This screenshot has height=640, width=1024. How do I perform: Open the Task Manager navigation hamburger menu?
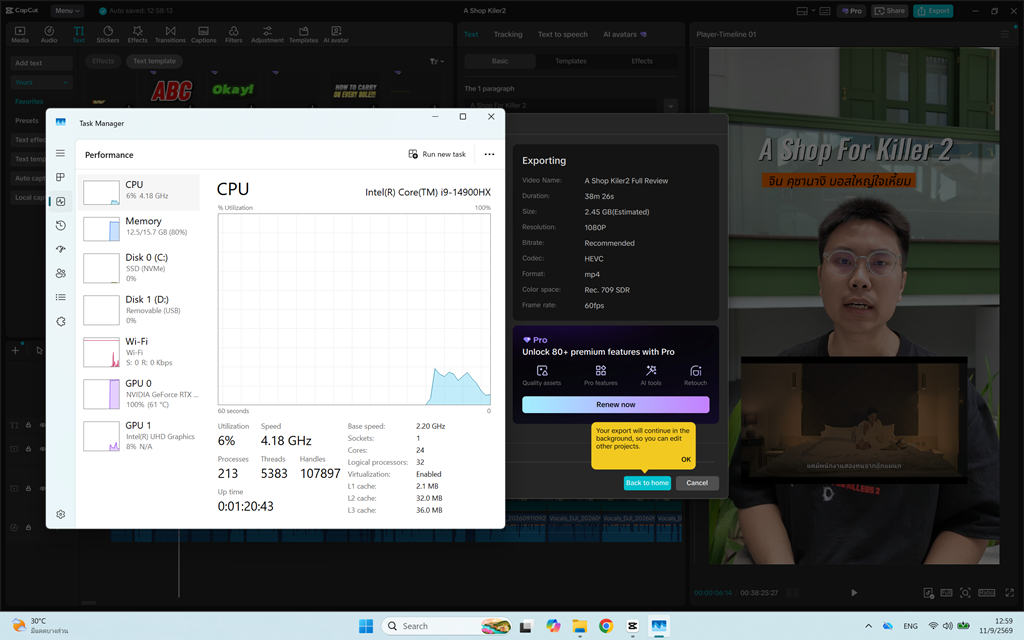60,153
